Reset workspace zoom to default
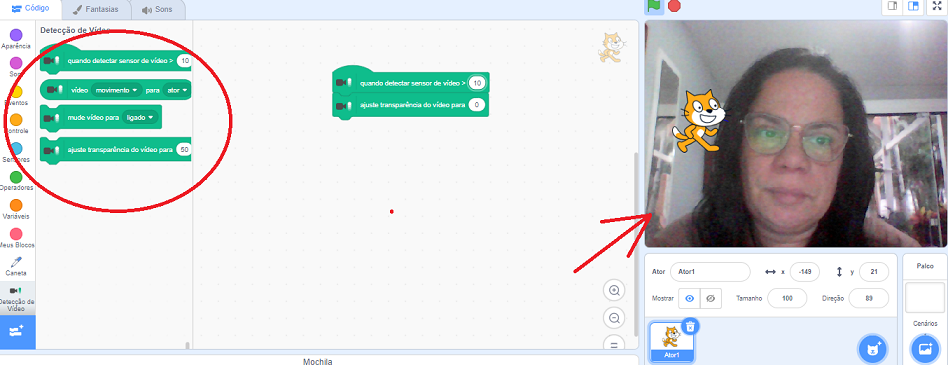 614,344
